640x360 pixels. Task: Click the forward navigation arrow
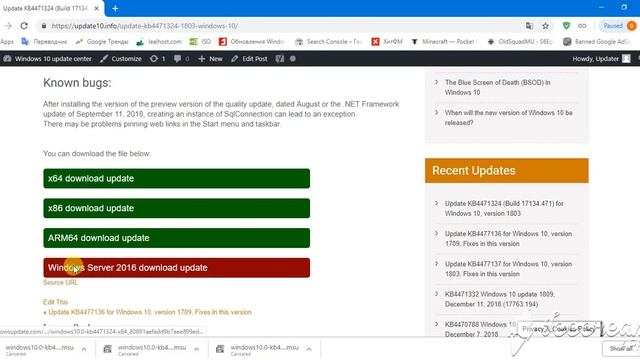pos(8,26)
